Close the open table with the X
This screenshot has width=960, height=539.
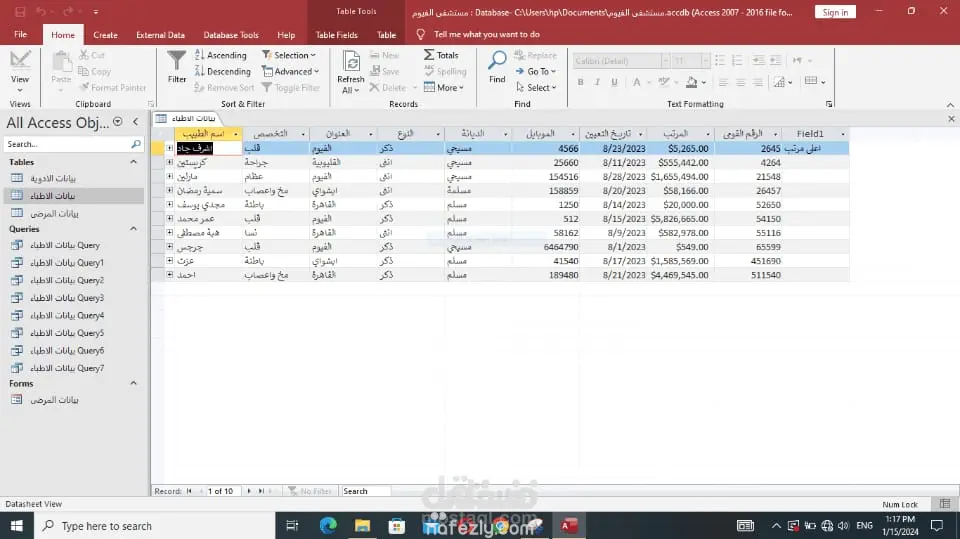pos(951,119)
